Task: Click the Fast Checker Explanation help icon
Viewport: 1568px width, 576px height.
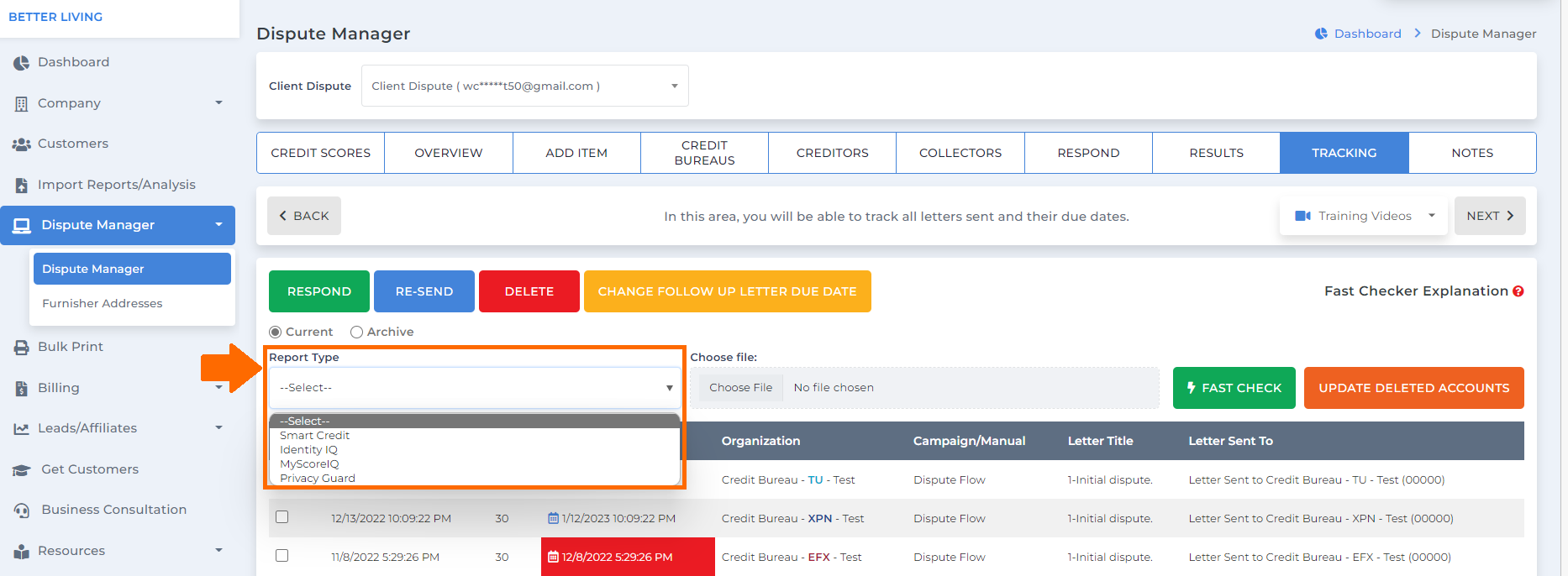Action: (1518, 291)
